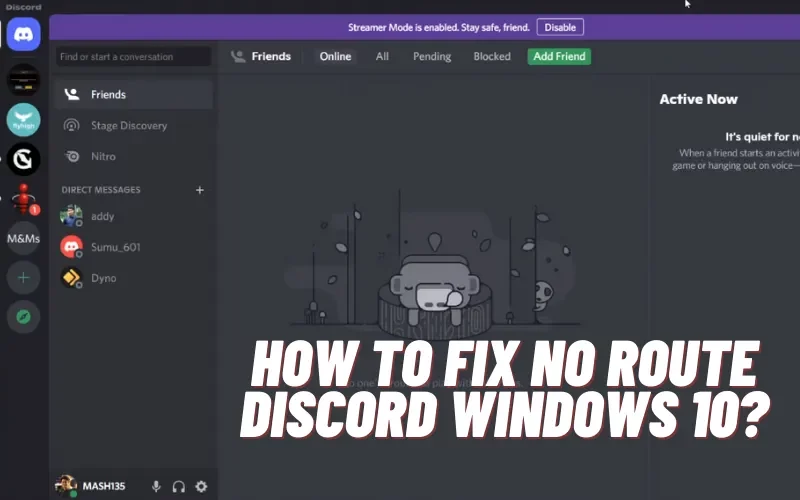The height and width of the screenshot is (500, 800).
Task: Switch to the Pending tab
Action: pyautogui.click(x=432, y=57)
